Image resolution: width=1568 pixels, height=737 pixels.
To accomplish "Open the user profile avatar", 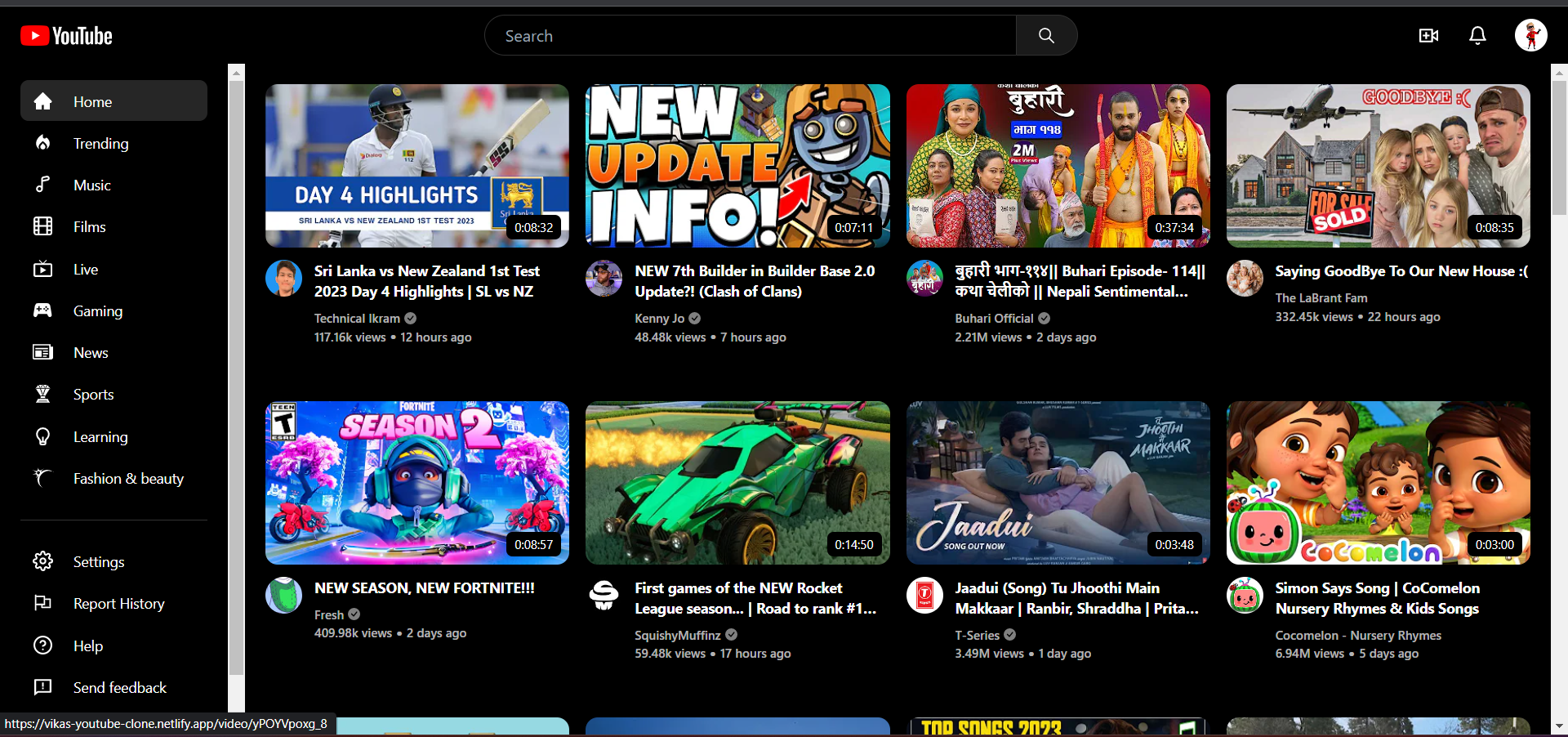I will pyautogui.click(x=1531, y=35).
